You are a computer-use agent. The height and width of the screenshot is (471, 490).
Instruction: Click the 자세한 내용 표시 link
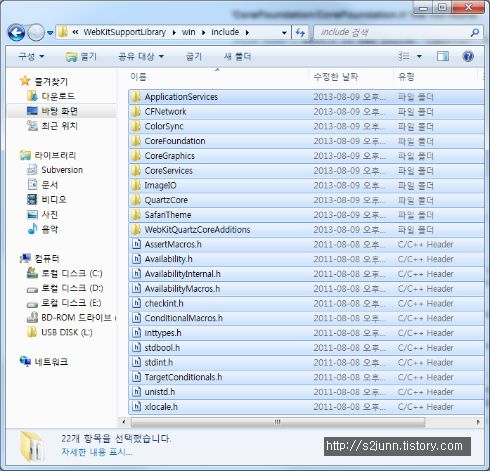tap(97, 452)
